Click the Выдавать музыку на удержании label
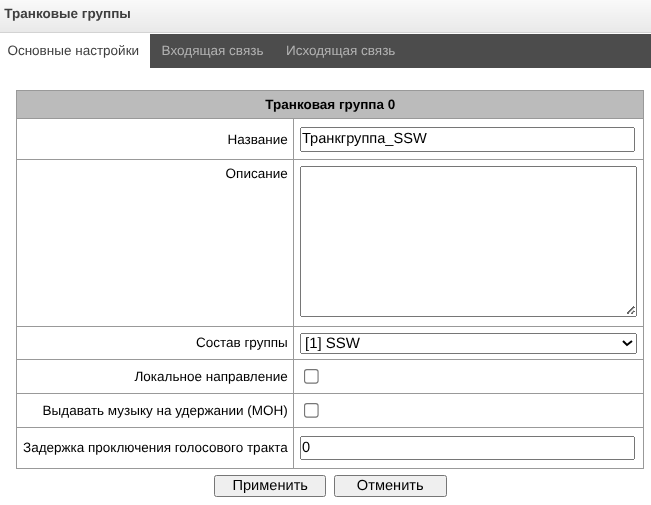This screenshot has height=505, width=651. pos(165,410)
